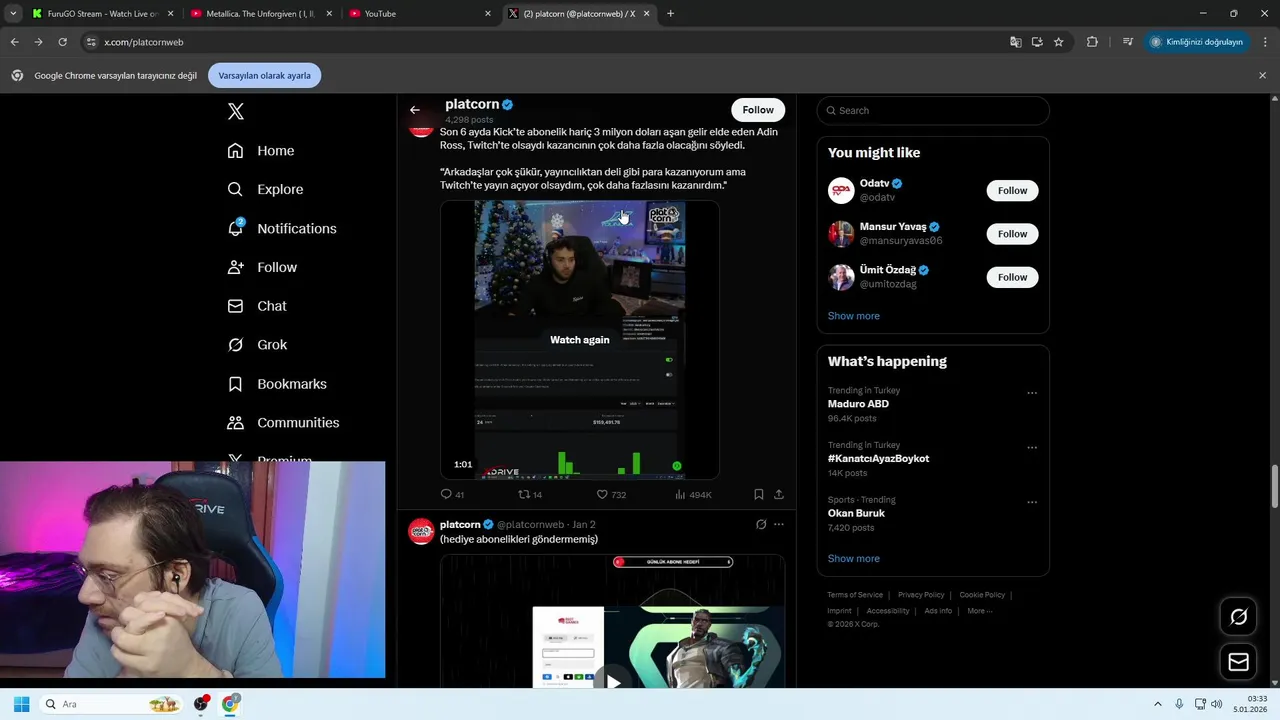Open Grok icon on Jan 2 post
The image size is (1280, 720).
tap(761, 524)
